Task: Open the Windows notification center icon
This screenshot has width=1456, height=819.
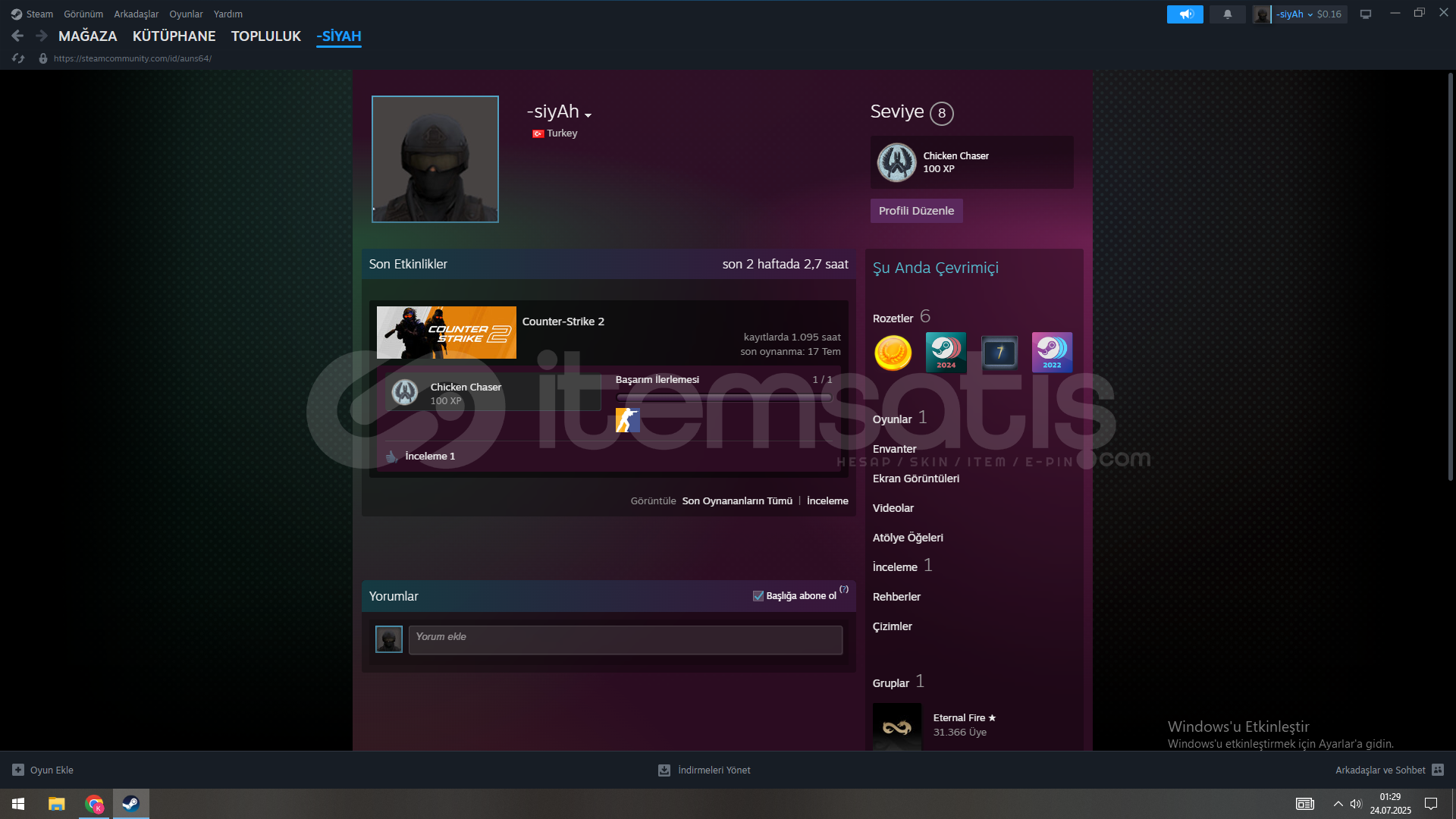Action: coord(1431,804)
